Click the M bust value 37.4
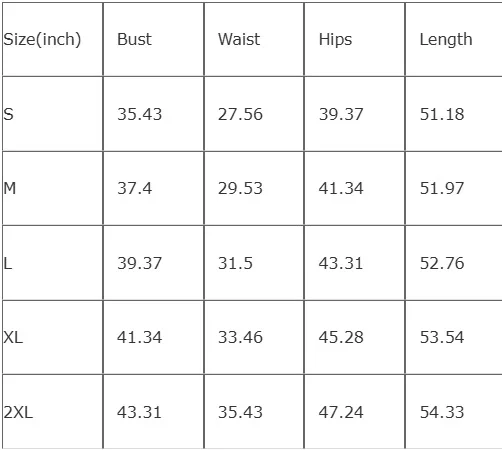 [134, 188]
